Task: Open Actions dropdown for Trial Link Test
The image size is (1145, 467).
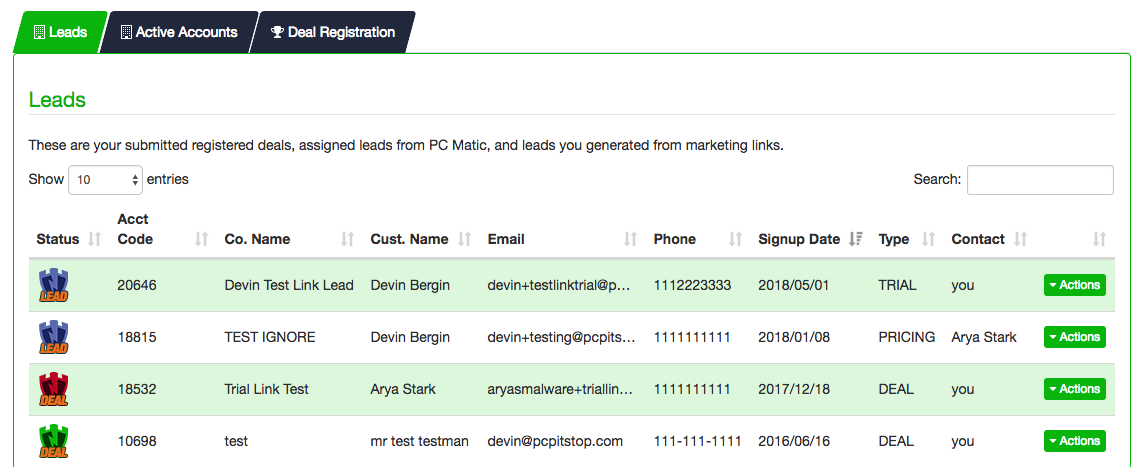Action: pos(1074,389)
